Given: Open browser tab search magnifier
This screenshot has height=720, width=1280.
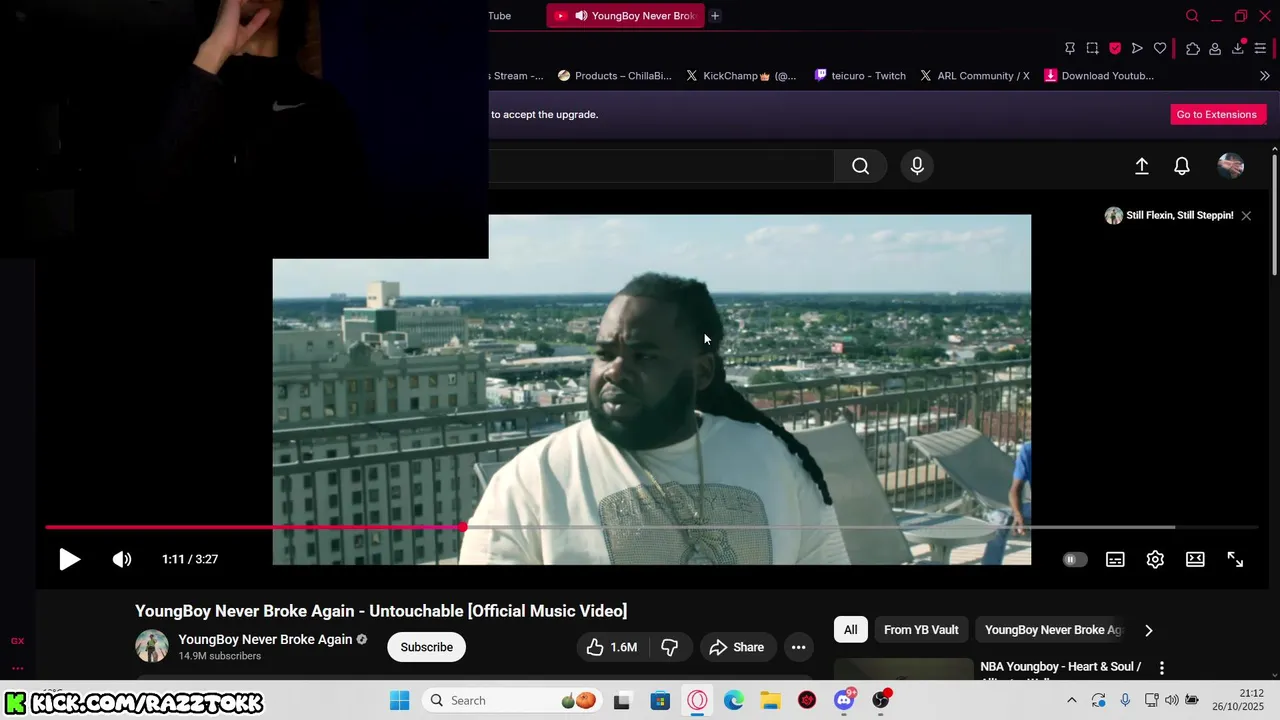Looking at the screenshot, I should [1192, 16].
